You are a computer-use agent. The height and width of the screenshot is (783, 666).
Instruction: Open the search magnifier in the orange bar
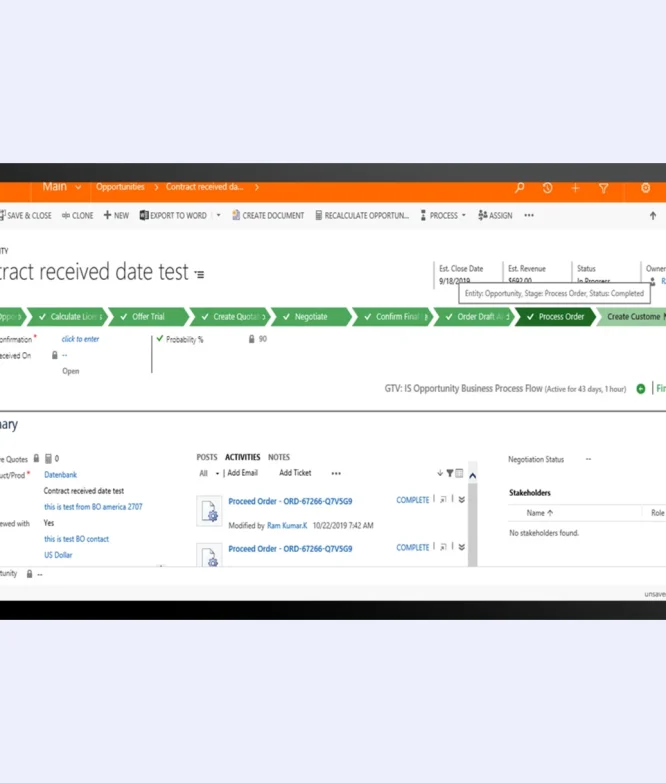point(520,188)
